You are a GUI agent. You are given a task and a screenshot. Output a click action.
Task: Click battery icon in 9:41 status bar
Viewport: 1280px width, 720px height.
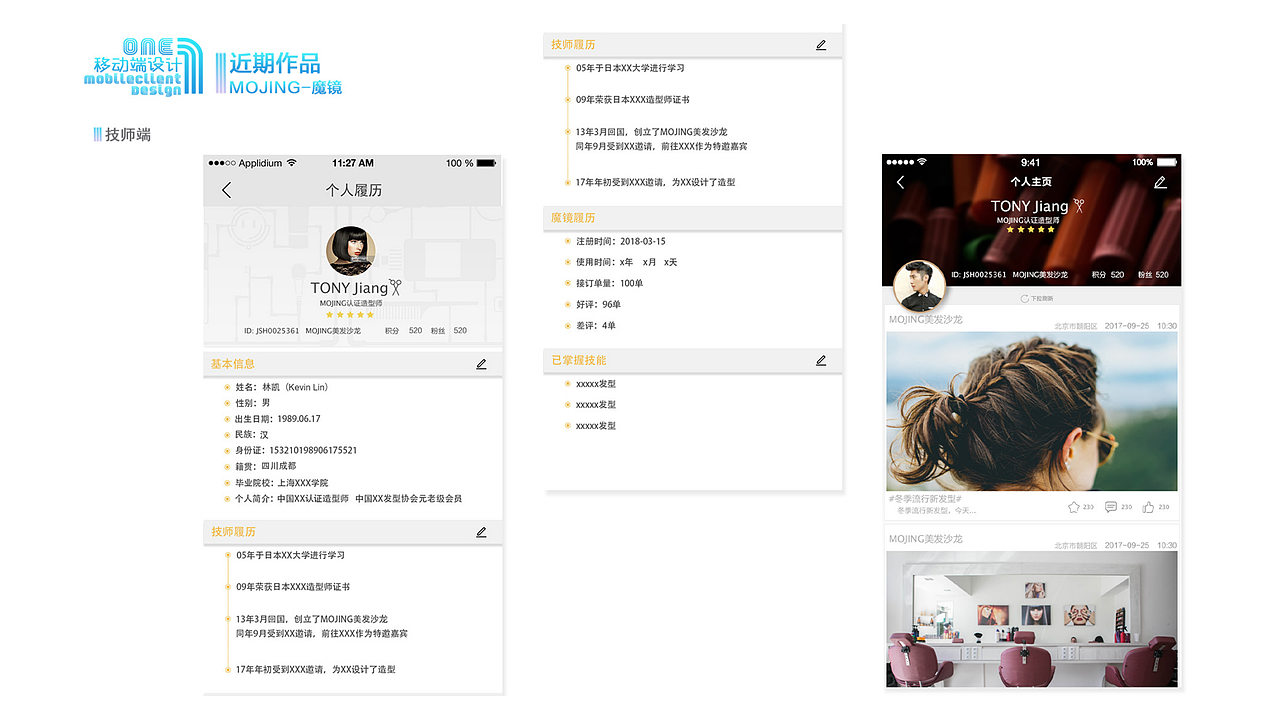(x=1167, y=162)
